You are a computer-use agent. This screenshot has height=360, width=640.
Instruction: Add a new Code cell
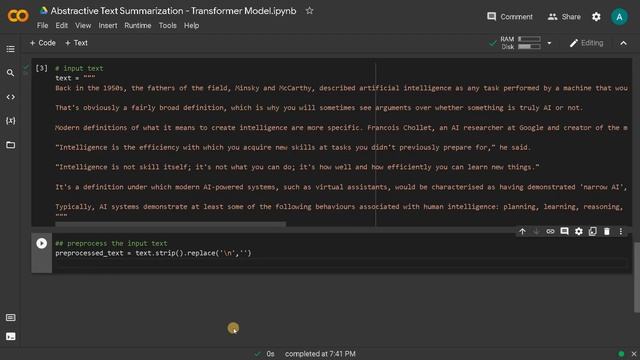(x=42, y=43)
